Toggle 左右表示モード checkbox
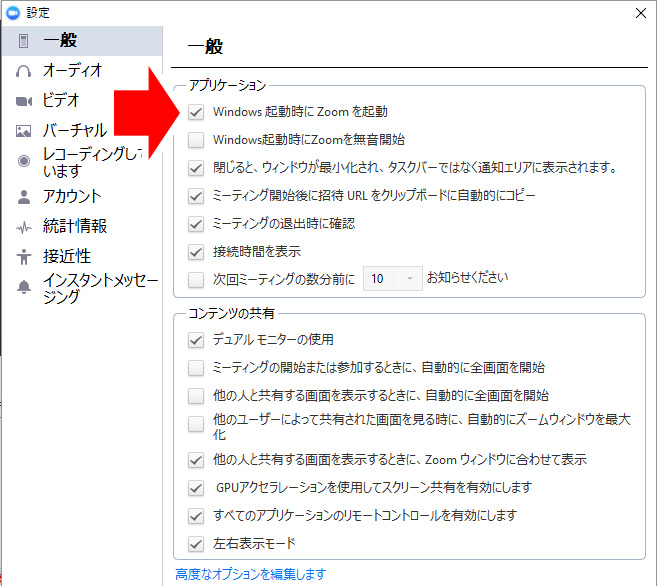This screenshot has width=657, height=586. tap(196, 544)
